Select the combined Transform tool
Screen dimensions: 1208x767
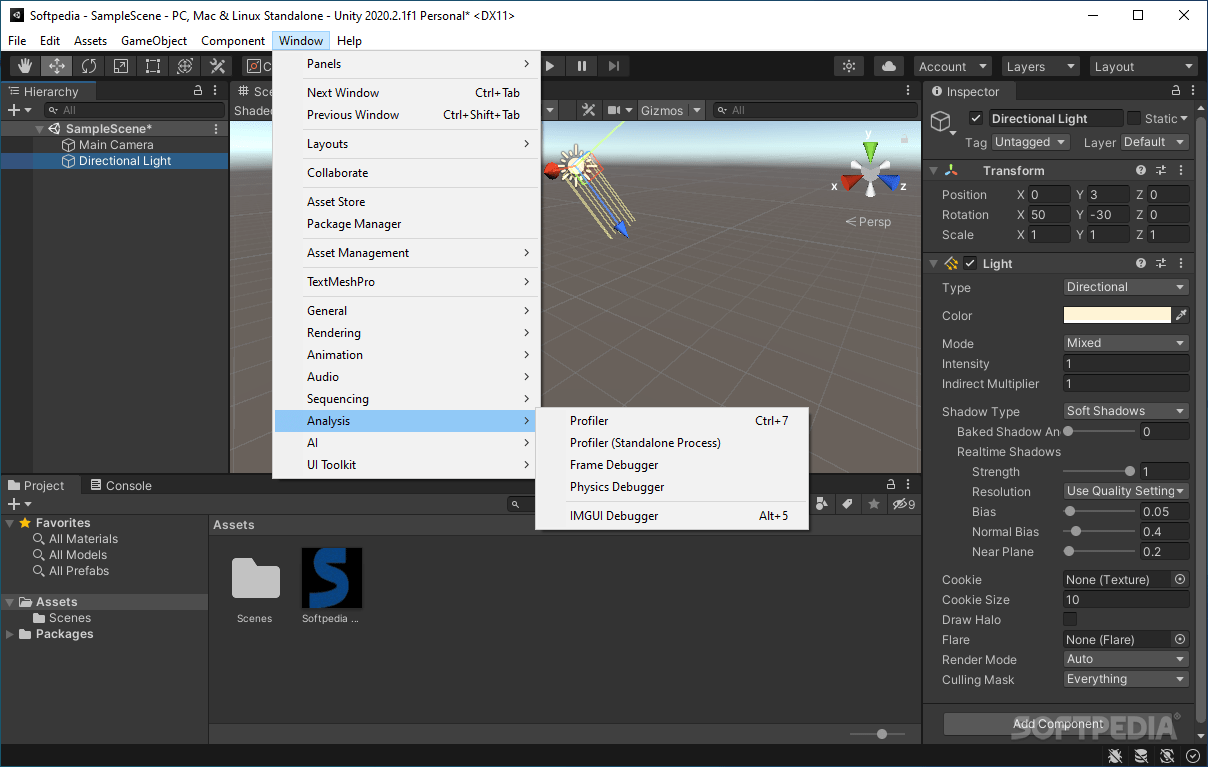tap(185, 66)
